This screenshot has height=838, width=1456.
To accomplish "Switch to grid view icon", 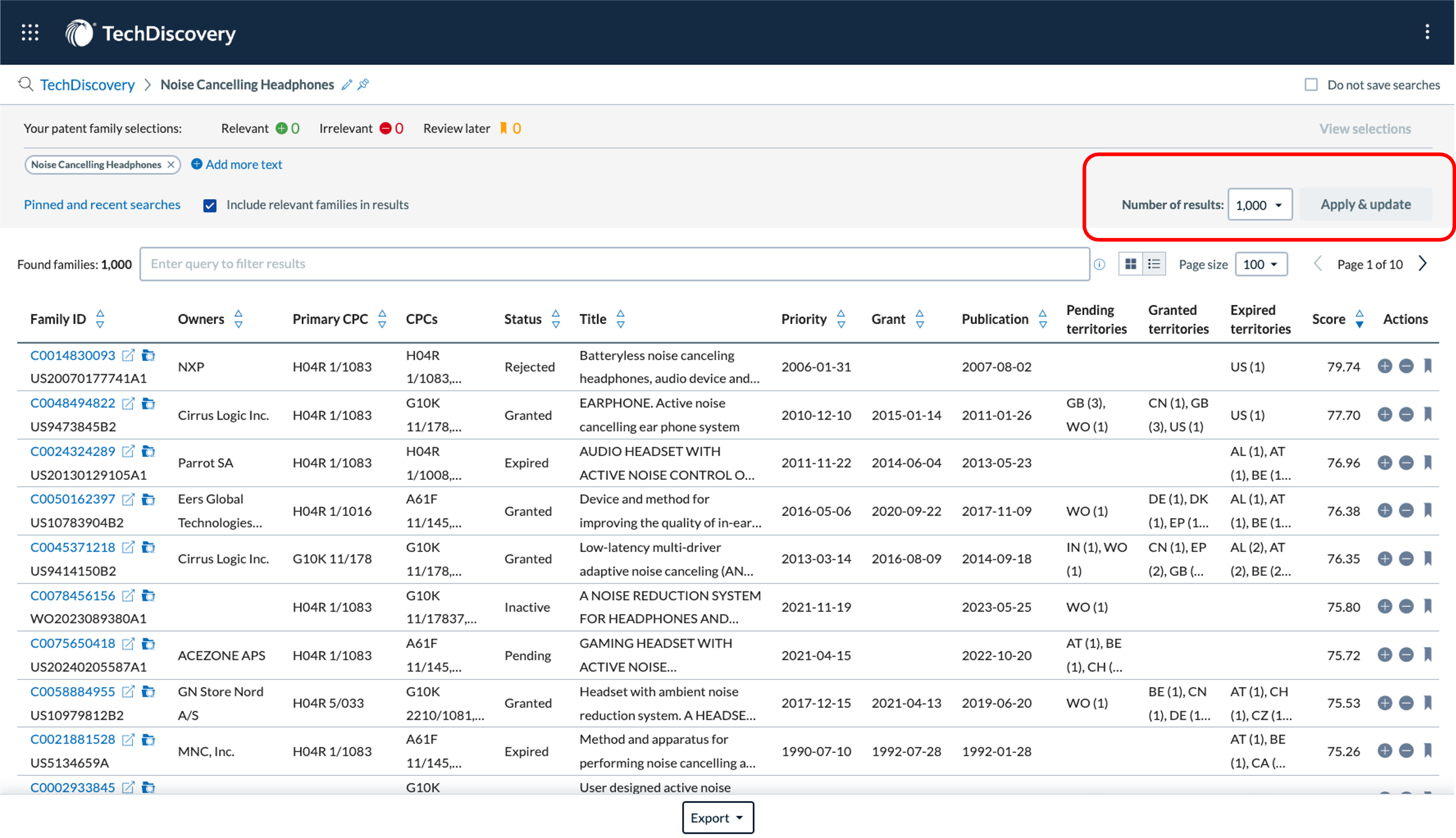I will click(1130, 264).
